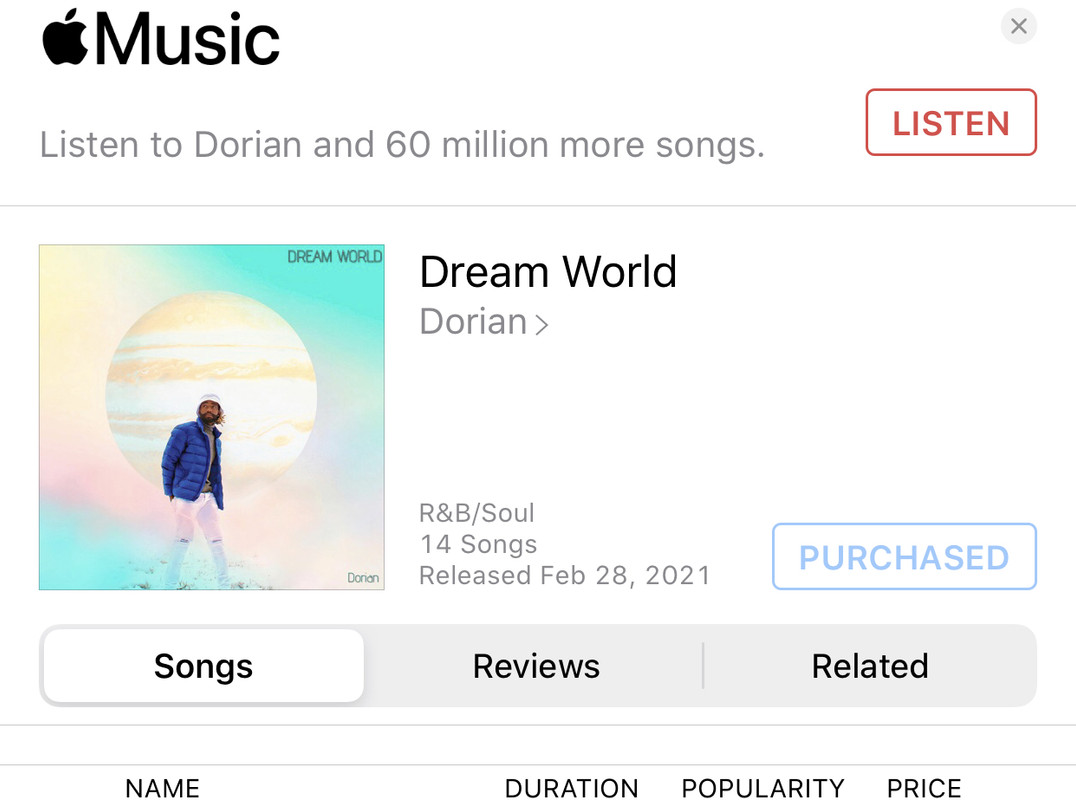
Task: Switch to the Reviews tab
Action: [536, 666]
